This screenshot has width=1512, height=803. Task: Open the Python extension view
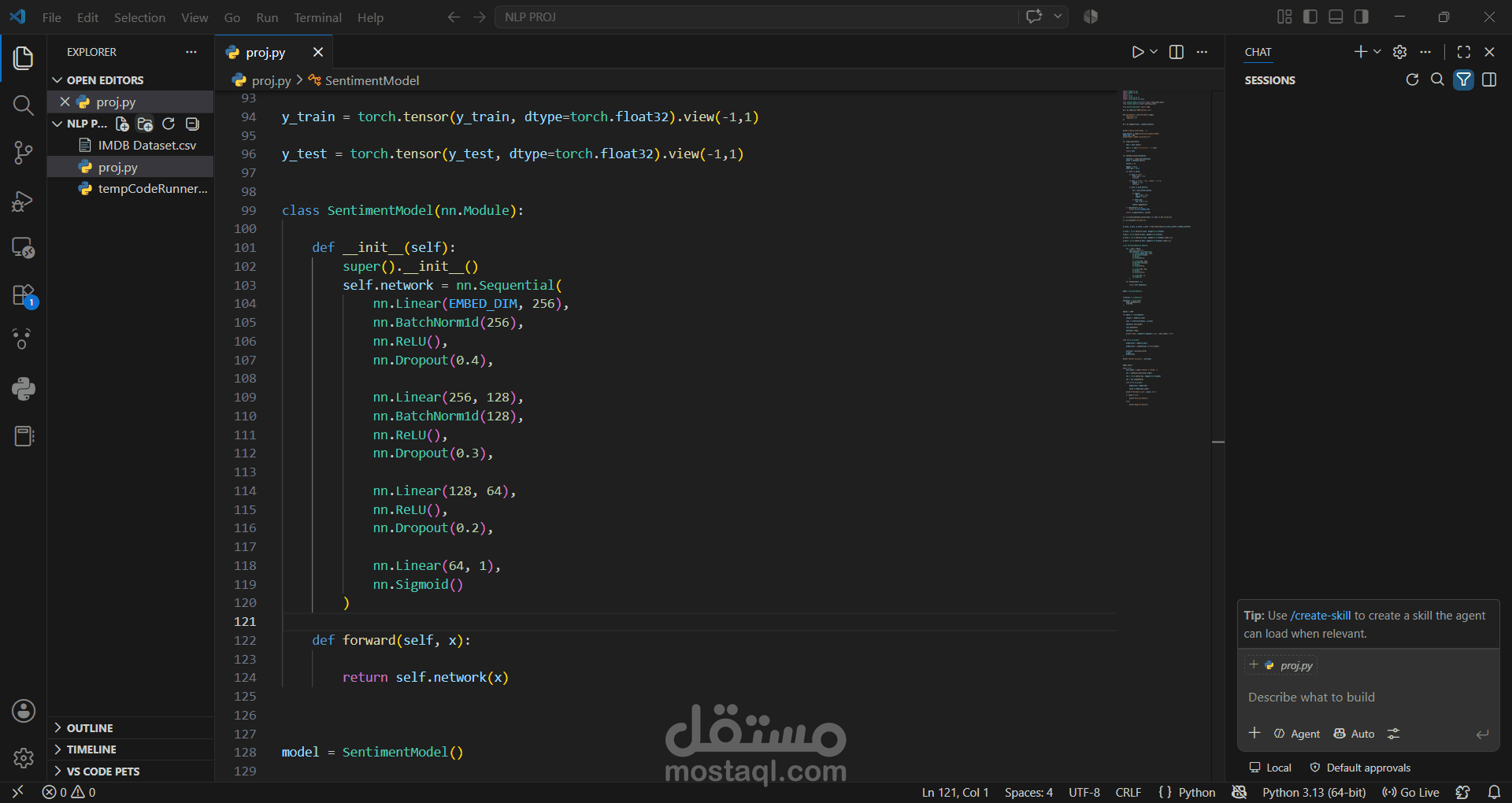coord(23,388)
